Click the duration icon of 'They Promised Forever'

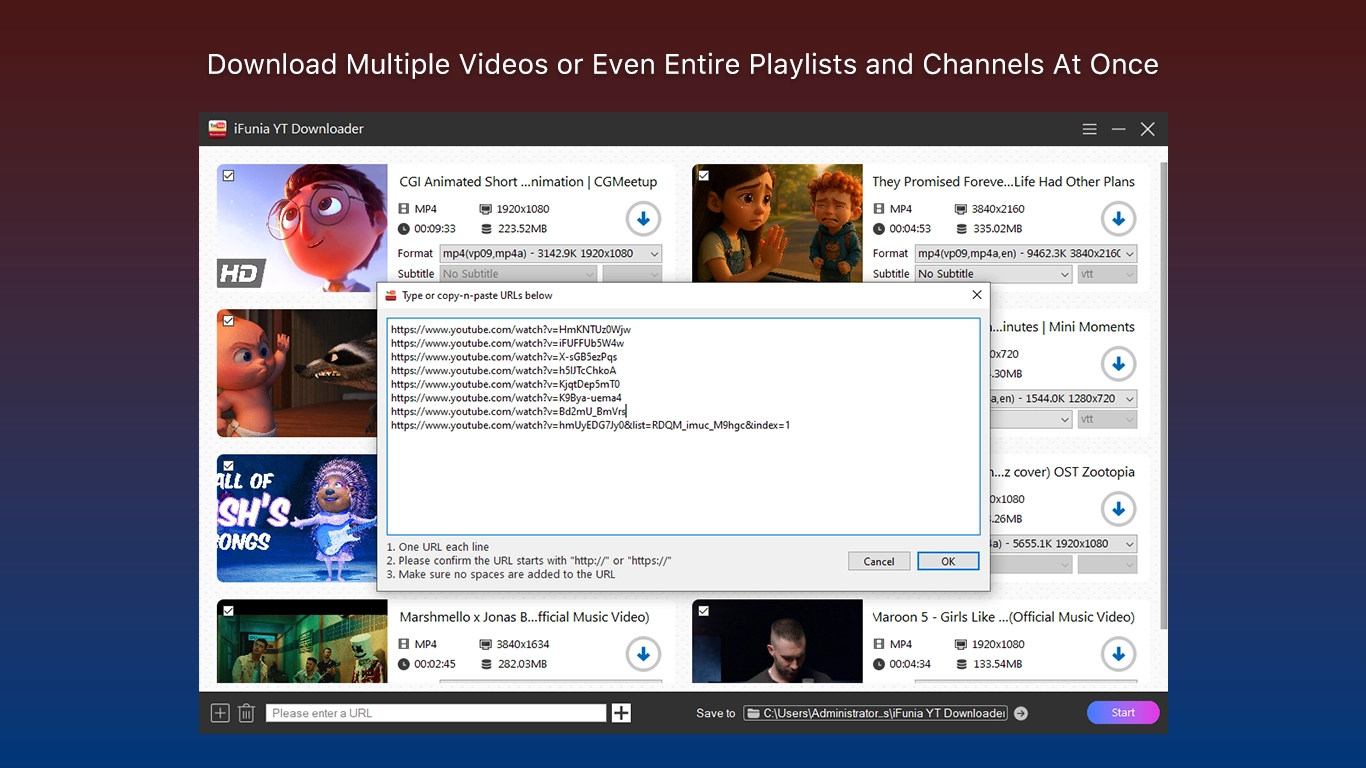tap(879, 229)
